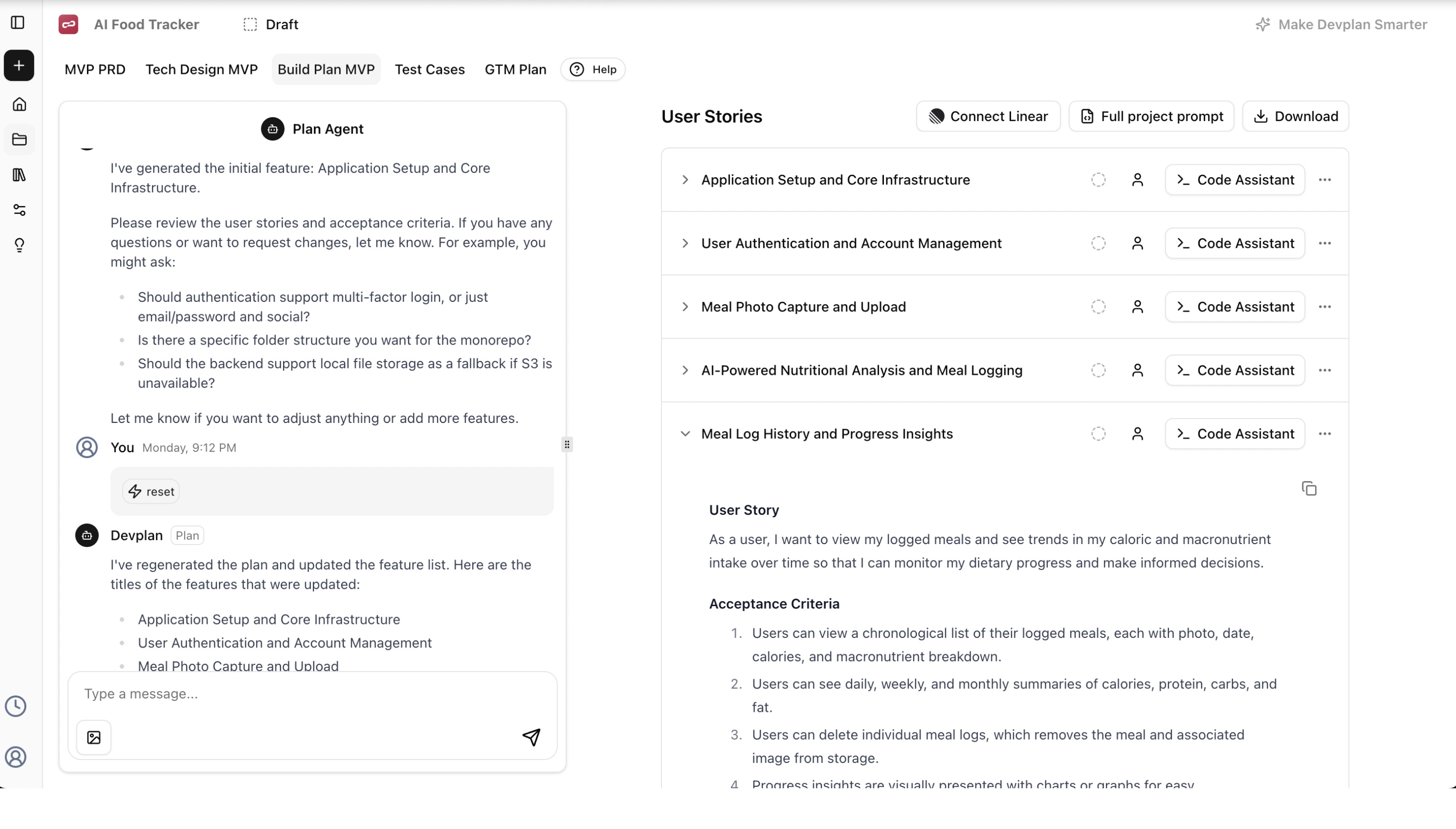Open more options for Meal Photo Capture story
Viewport: 1456px width, 829px height.
[x=1325, y=307]
